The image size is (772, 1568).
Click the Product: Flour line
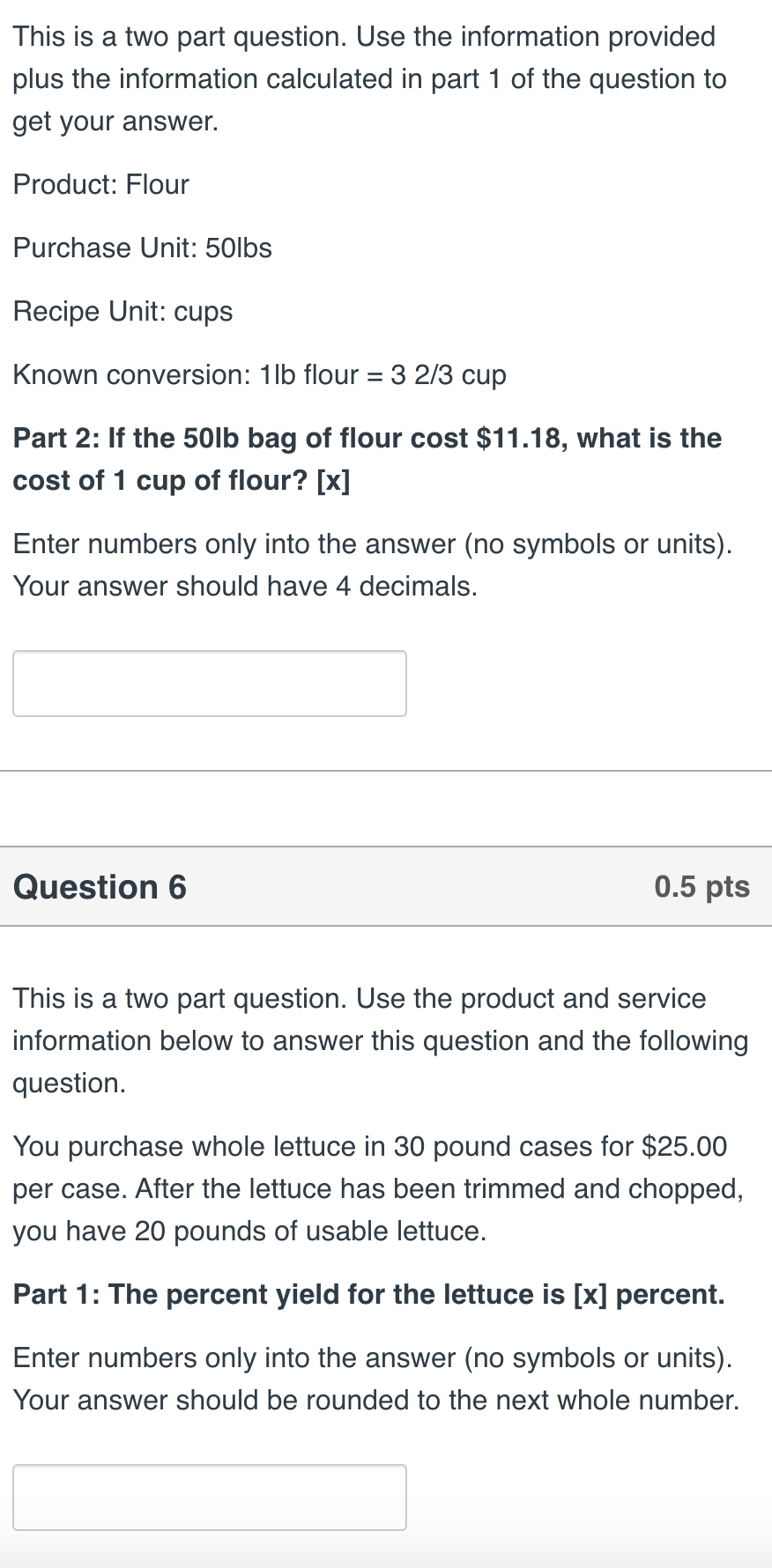101,184
